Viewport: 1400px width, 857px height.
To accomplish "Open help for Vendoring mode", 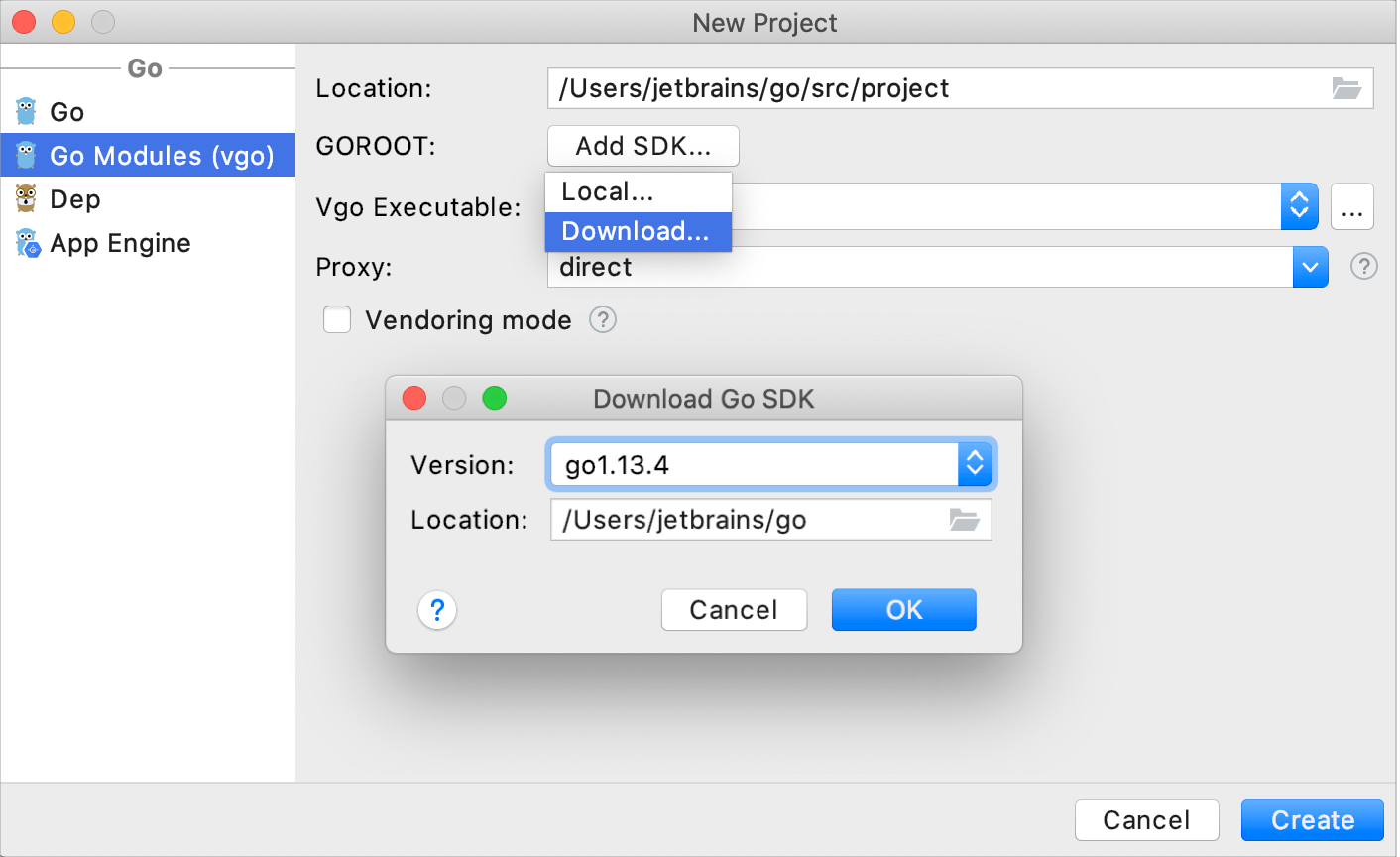I will 603,319.
